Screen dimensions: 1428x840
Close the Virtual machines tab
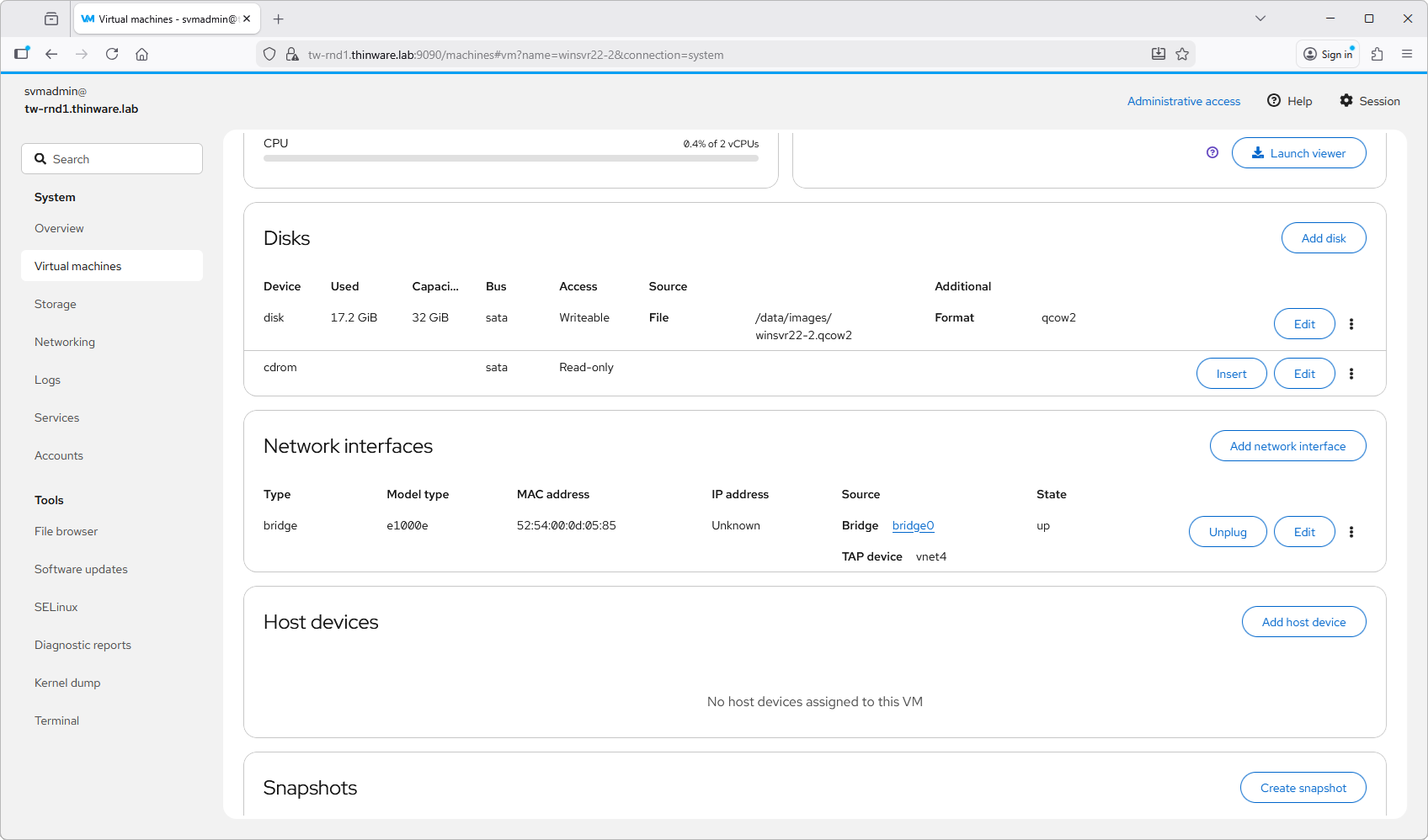coord(247,19)
